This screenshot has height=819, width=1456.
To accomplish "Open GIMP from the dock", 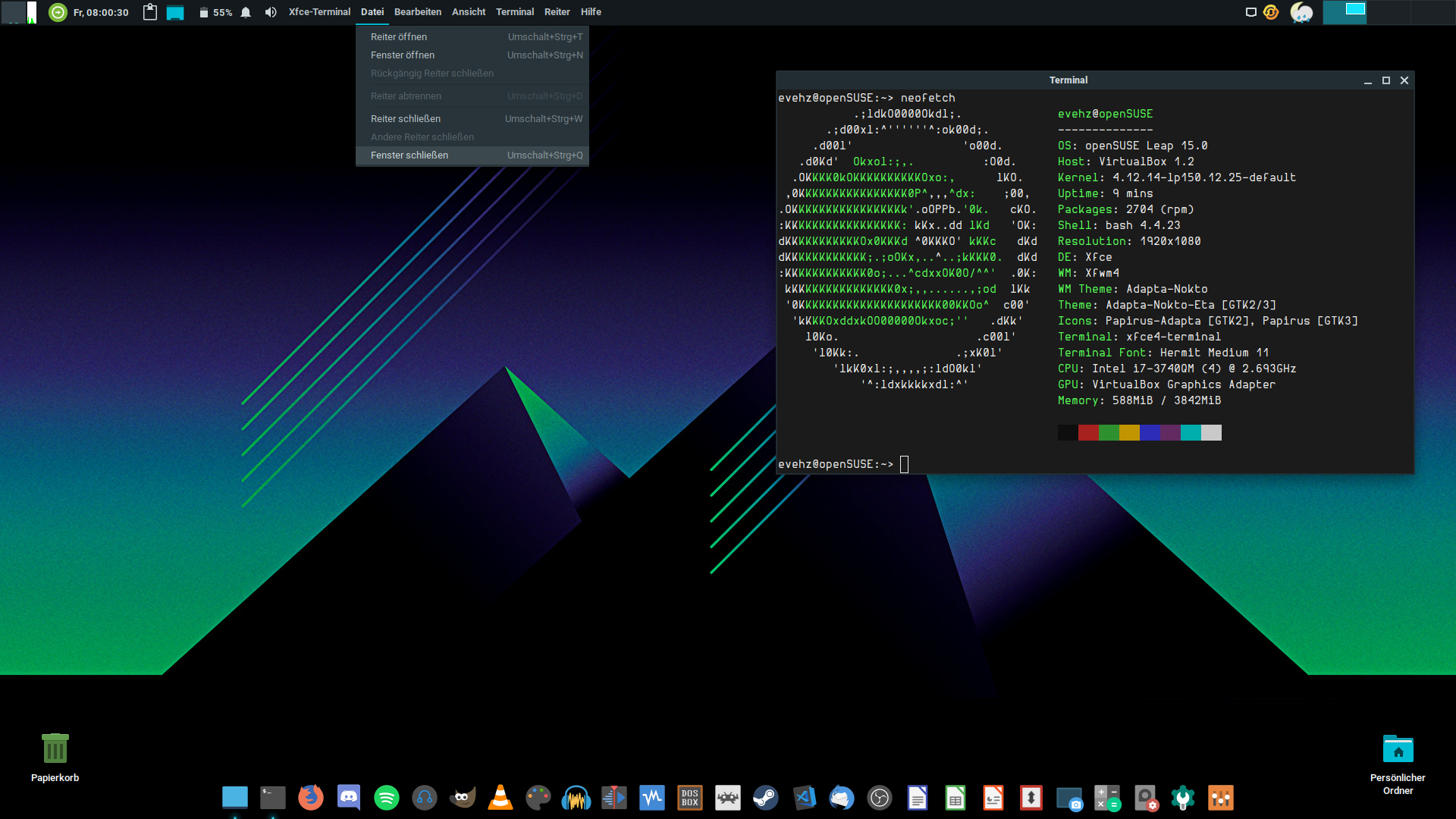I will click(x=463, y=798).
